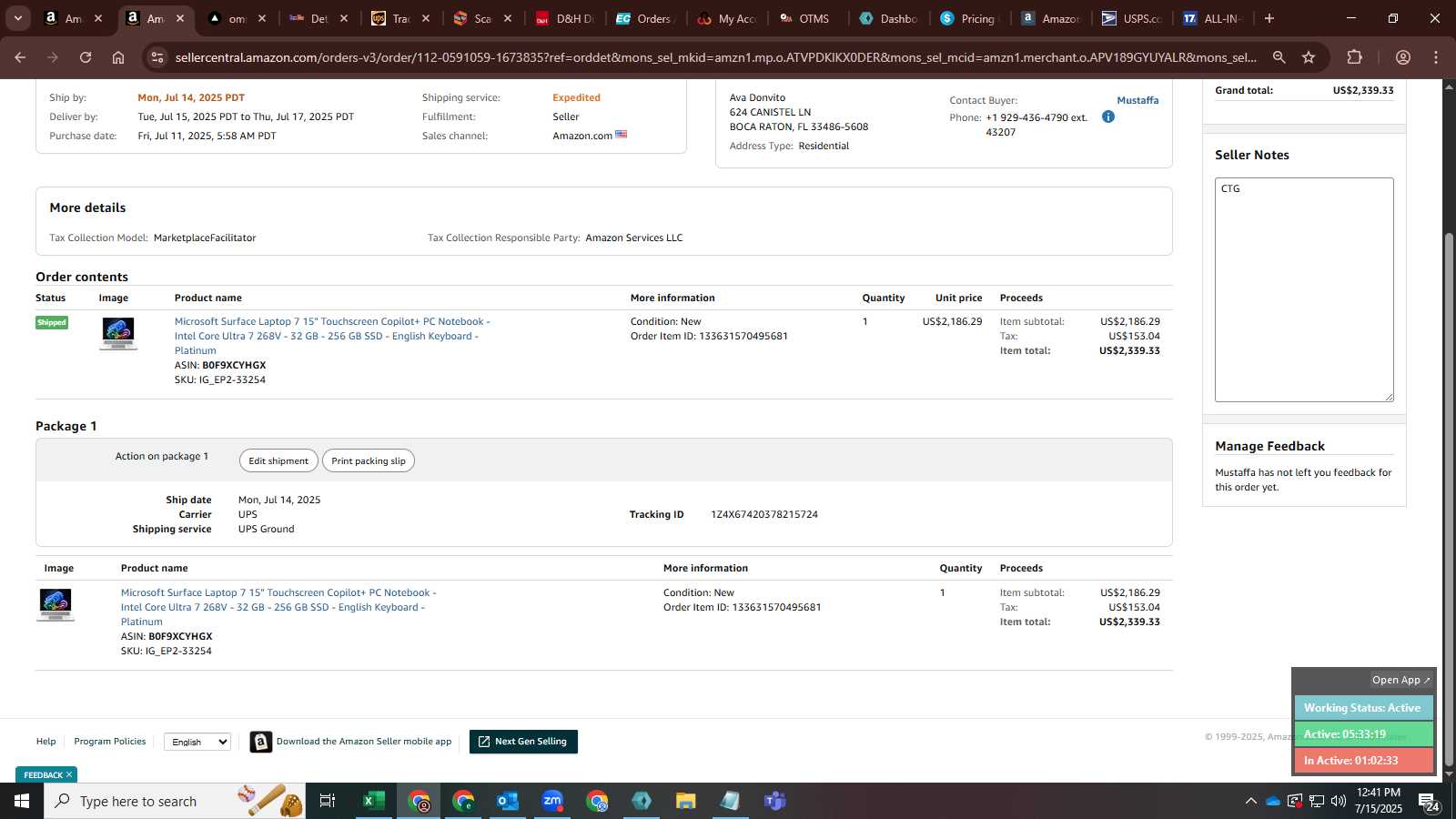Click Print packing slip button
Viewport: 1456px width, 819px height.
[369, 460]
